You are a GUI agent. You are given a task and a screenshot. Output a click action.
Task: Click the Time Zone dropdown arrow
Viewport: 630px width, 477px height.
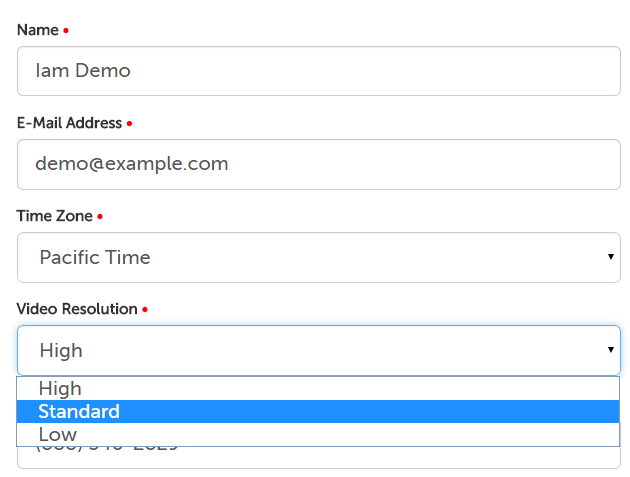pos(610,257)
